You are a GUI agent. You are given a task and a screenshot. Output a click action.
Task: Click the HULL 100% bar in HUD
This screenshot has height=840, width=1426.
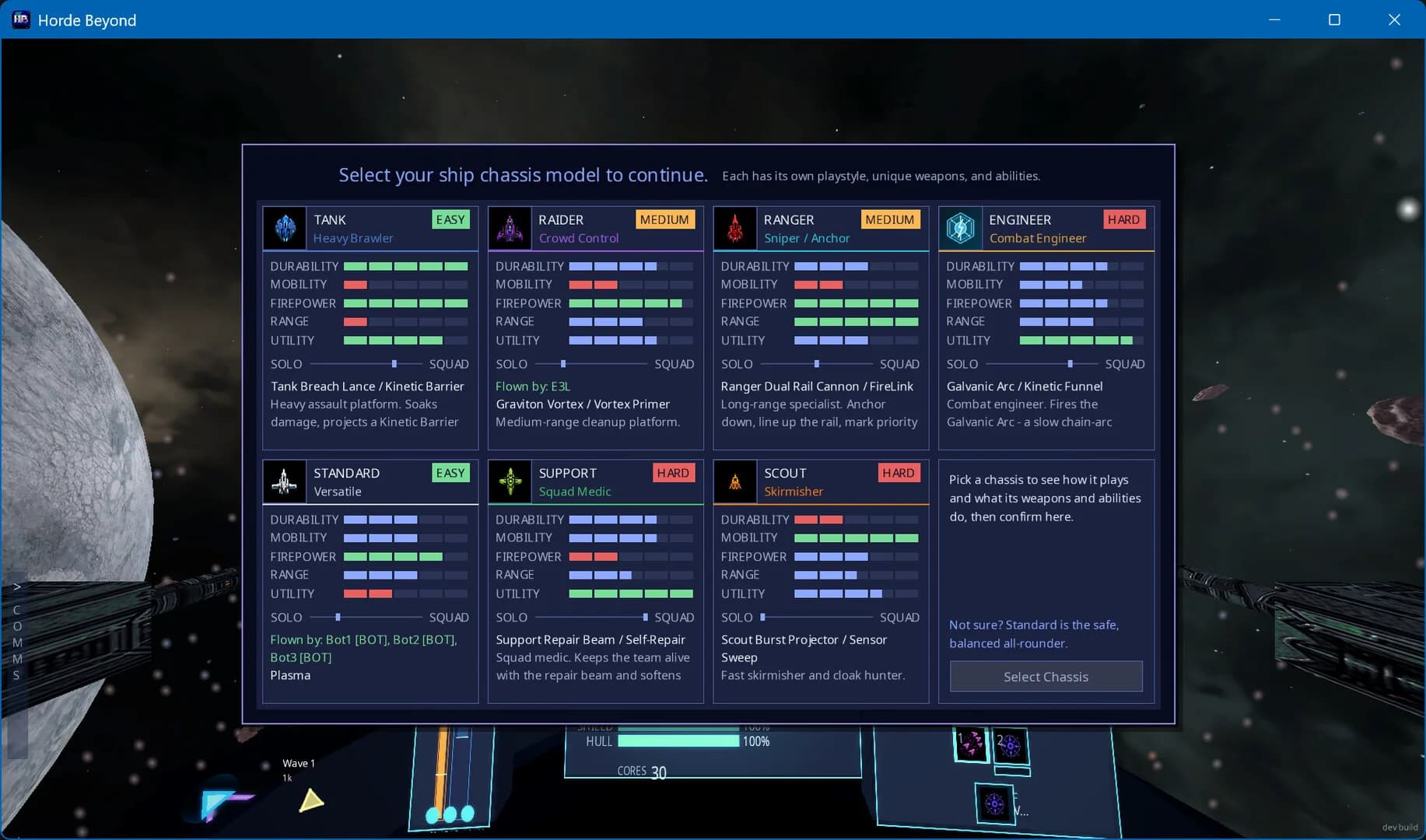[x=678, y=741]
